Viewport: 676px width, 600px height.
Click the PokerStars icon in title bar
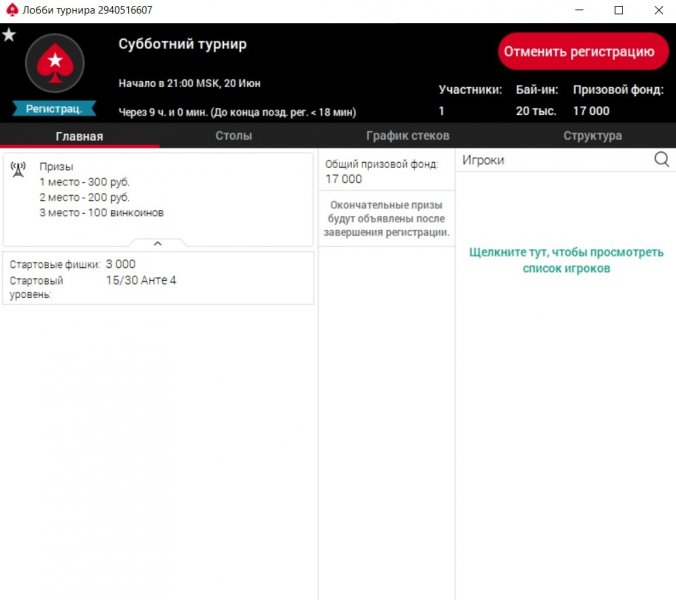(x=11, y=10)
